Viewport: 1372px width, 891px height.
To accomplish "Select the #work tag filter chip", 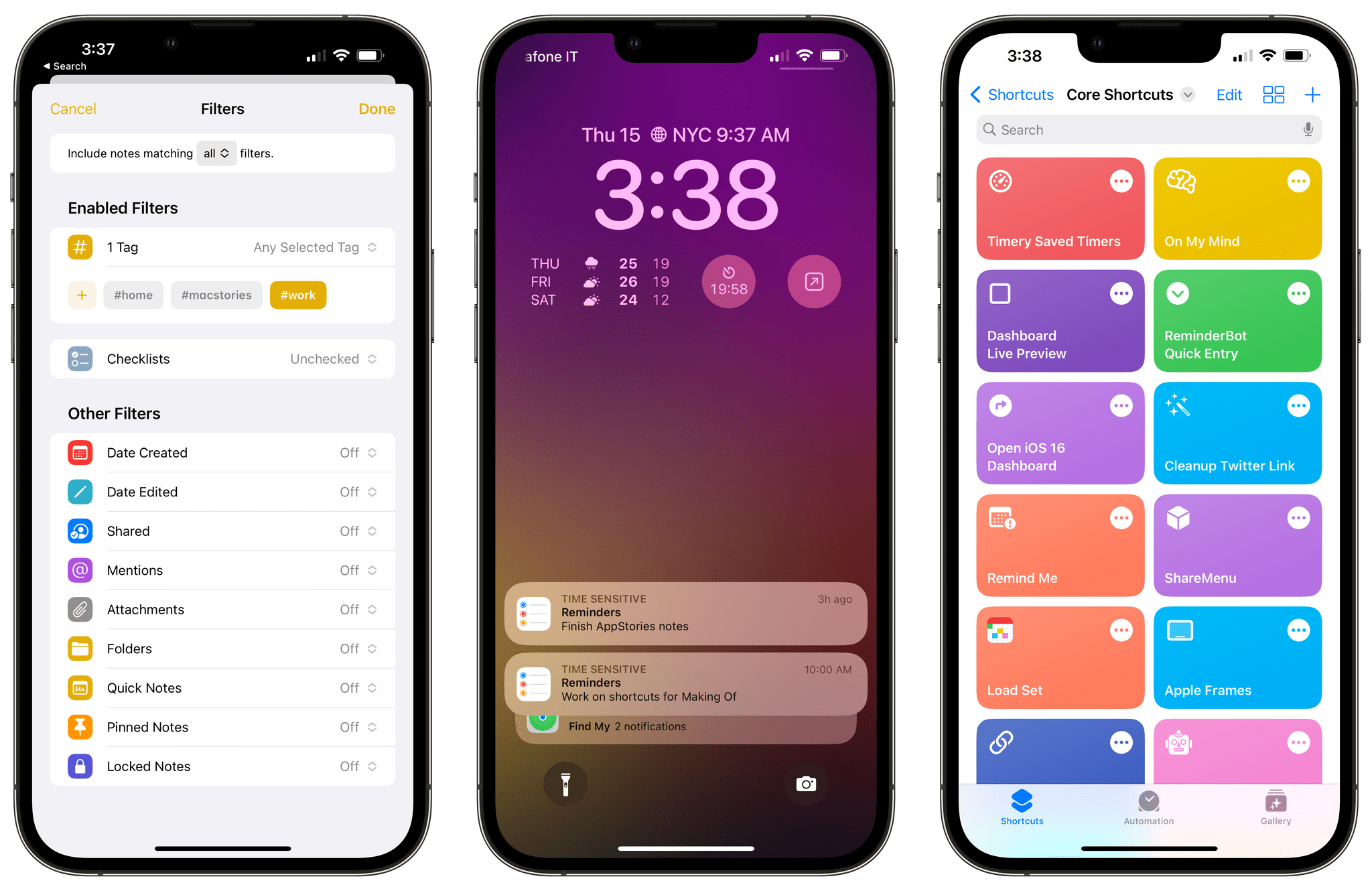I will pyautogui.click(x=298, y=295).
